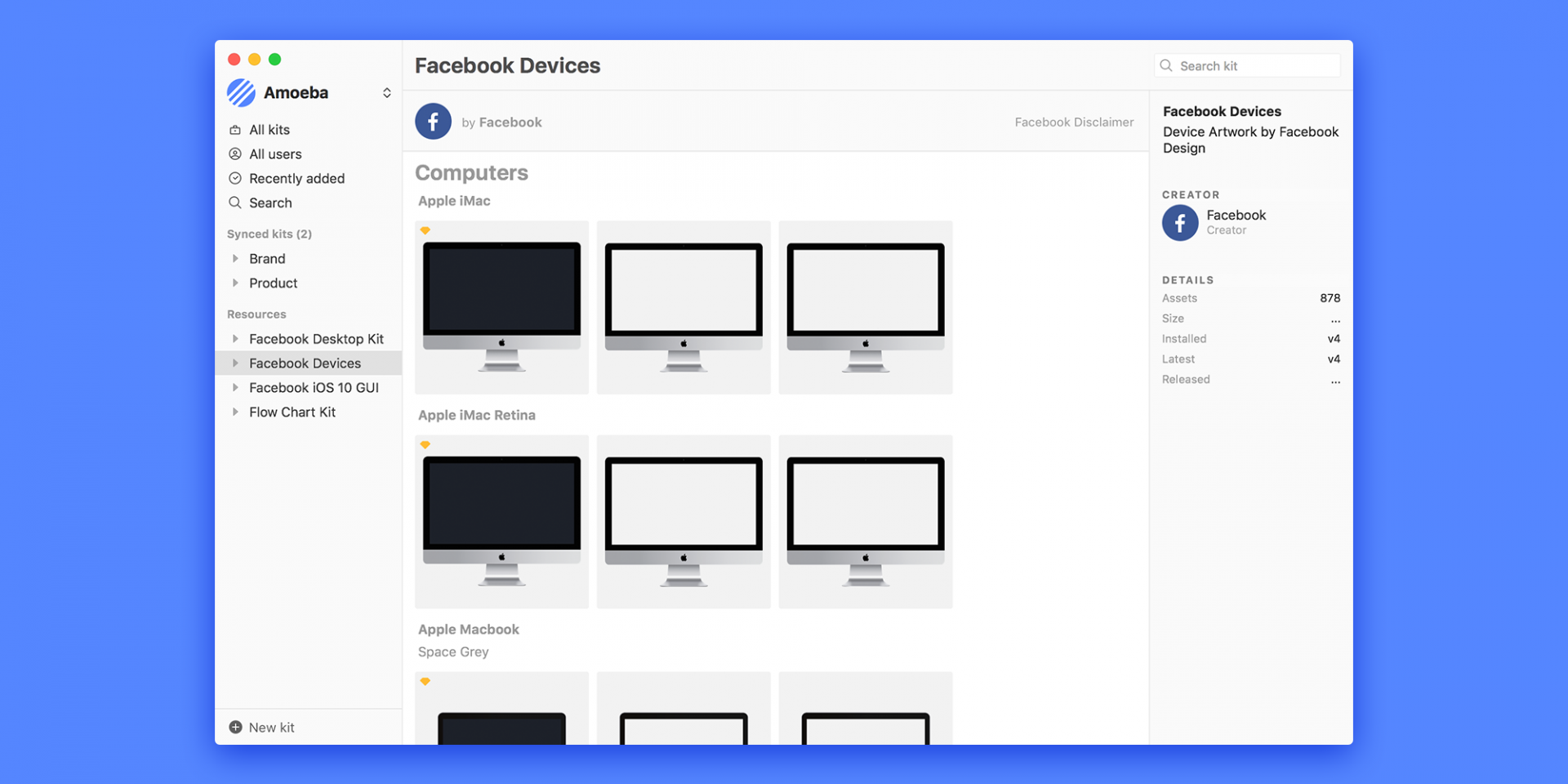Open All users in the sidebar

click(275, 154)
